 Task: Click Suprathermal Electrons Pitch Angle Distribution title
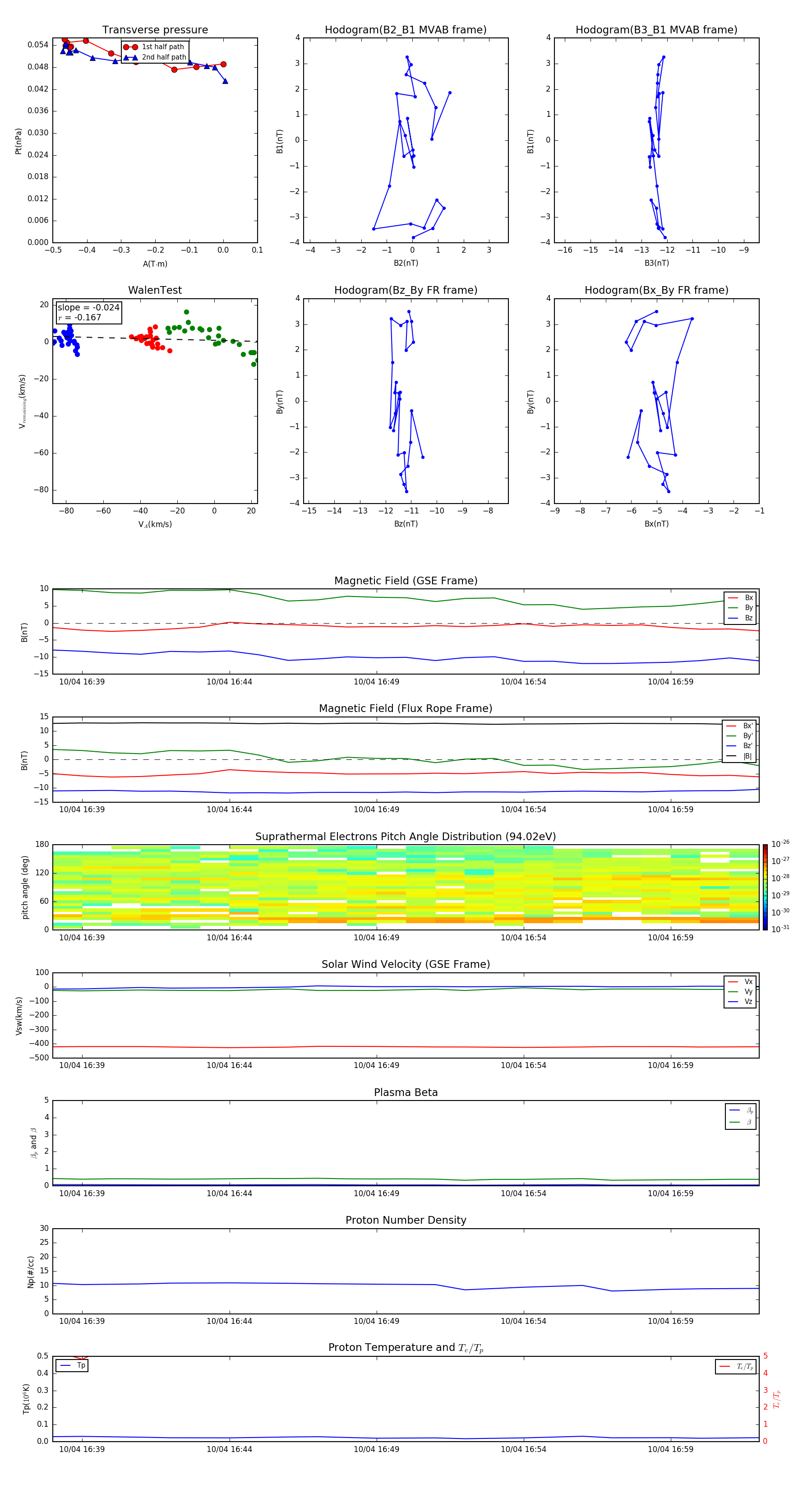pyautogui.click(x=406, y=837)
